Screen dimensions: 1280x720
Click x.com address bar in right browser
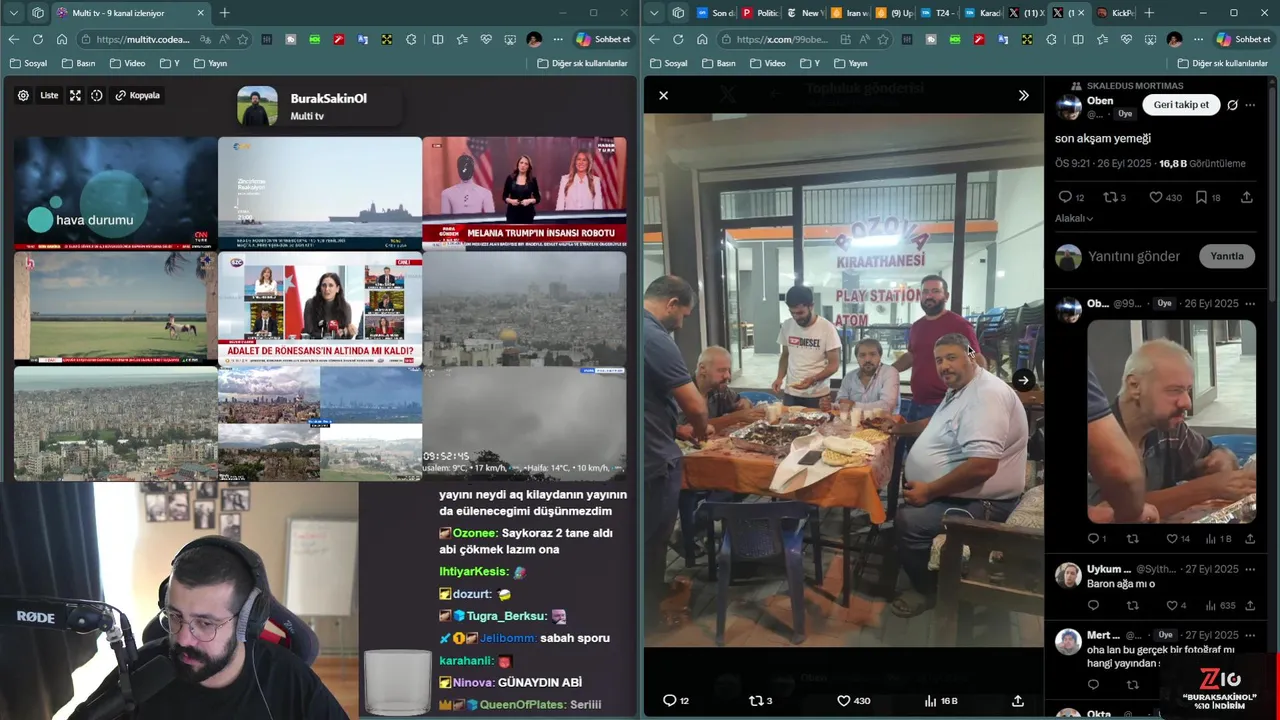tap(780, 40)
